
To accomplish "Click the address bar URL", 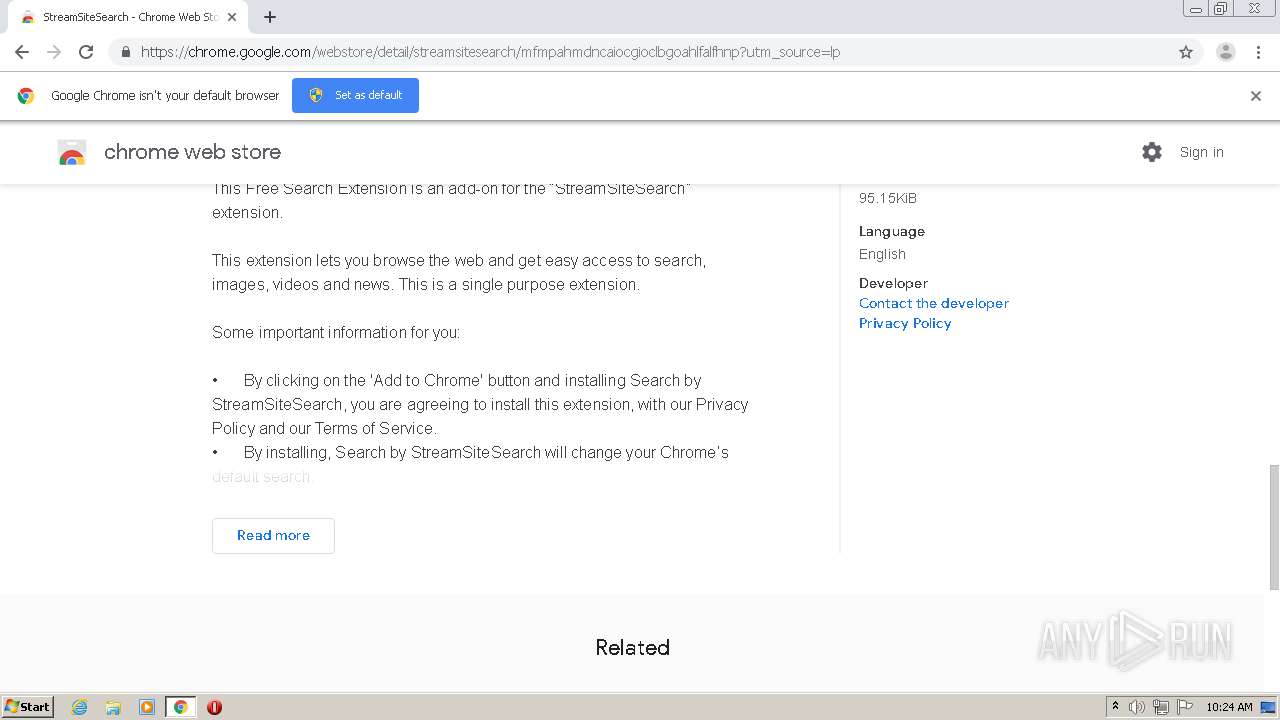I will point(490,52).
